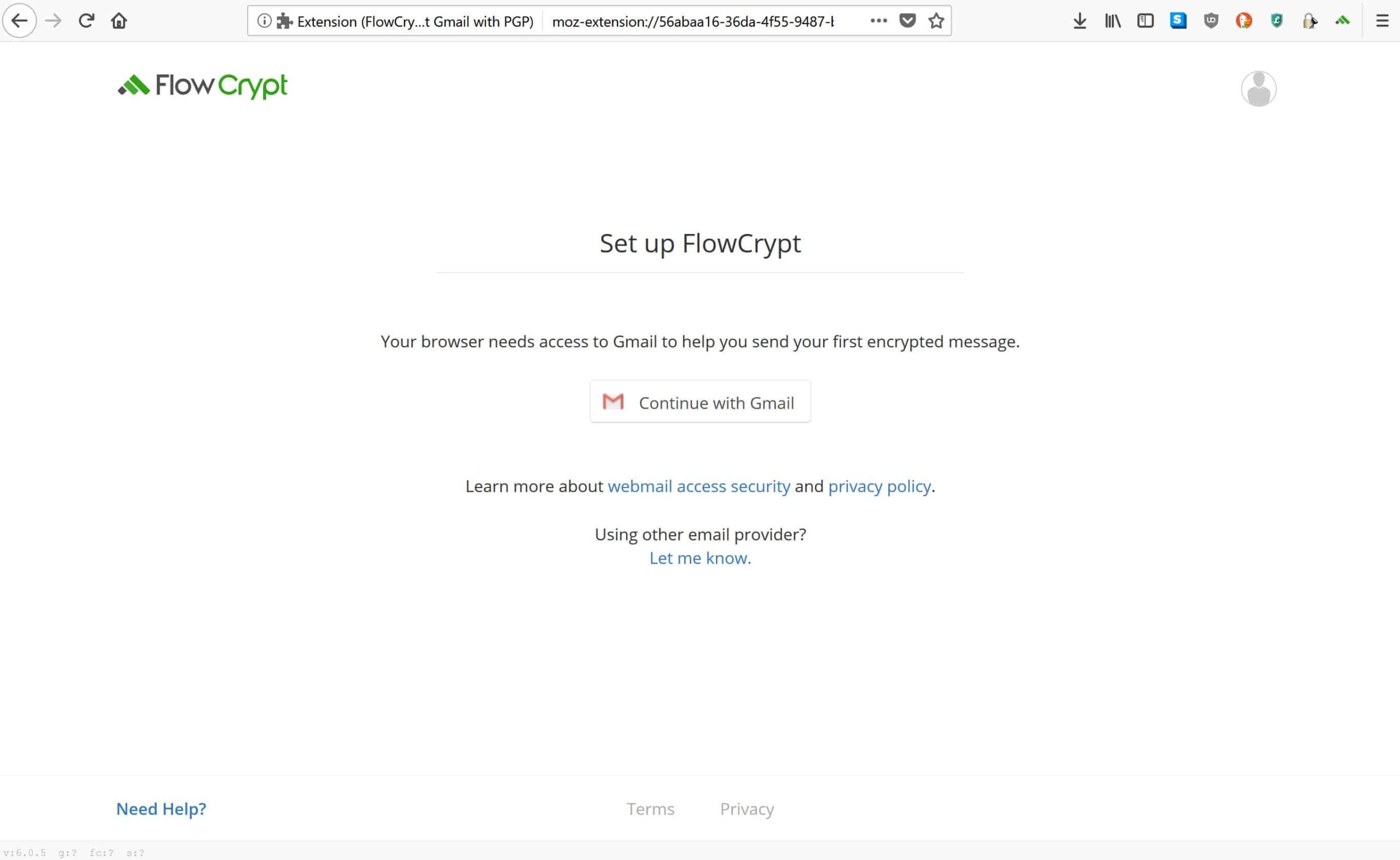Open the FlowCrypt toolbar extension icon

tap(1343, 21)
